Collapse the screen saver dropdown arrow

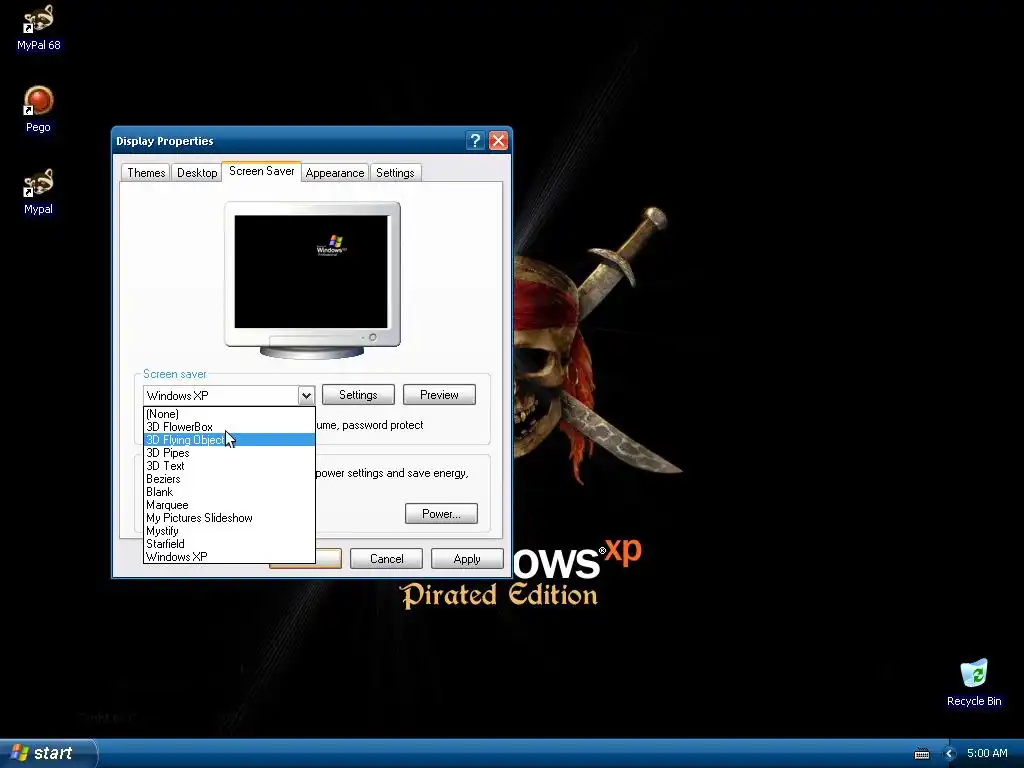[x=306, y=395]
